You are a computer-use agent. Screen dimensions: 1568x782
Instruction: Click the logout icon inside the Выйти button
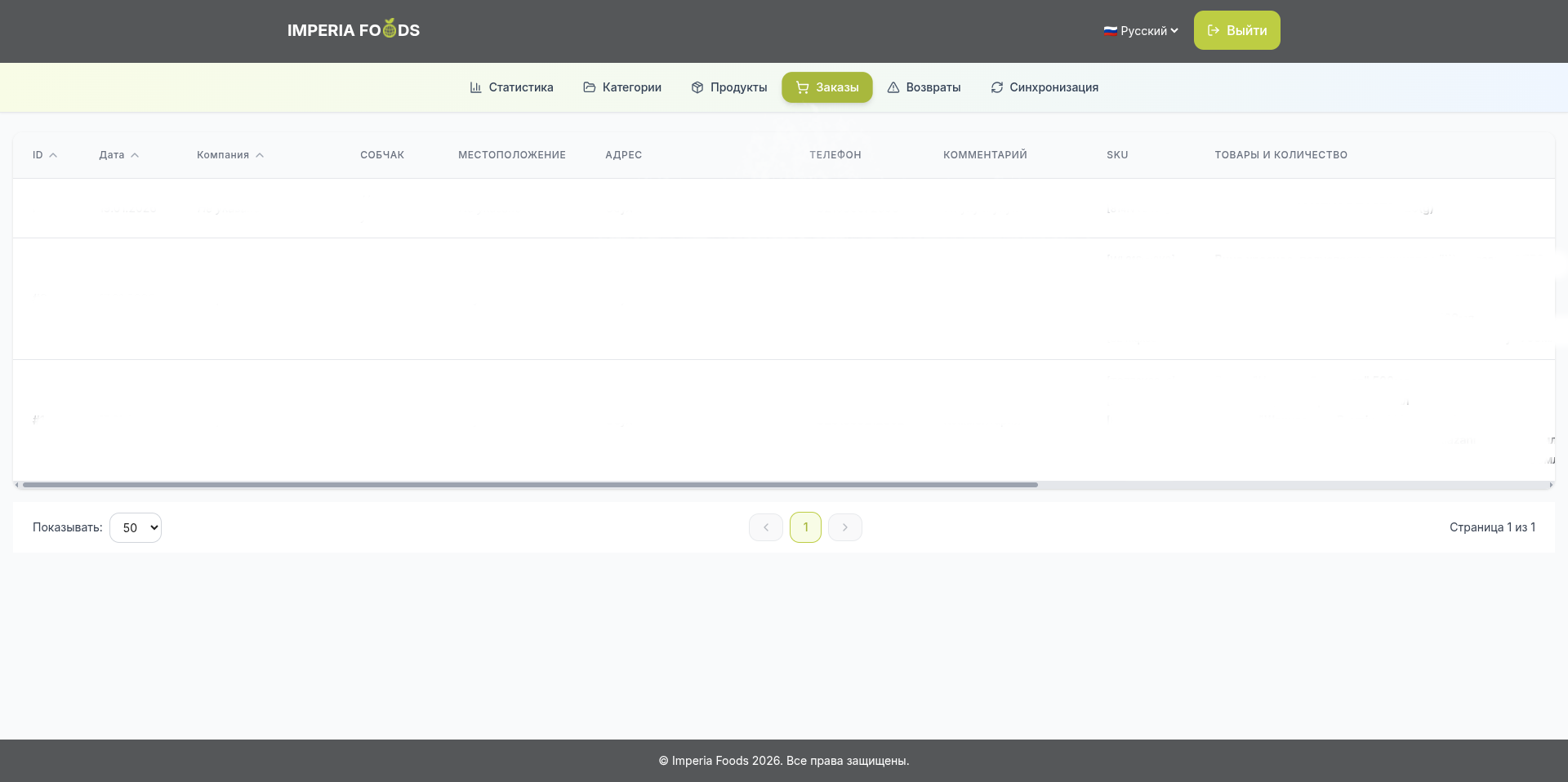(1214, 30)
